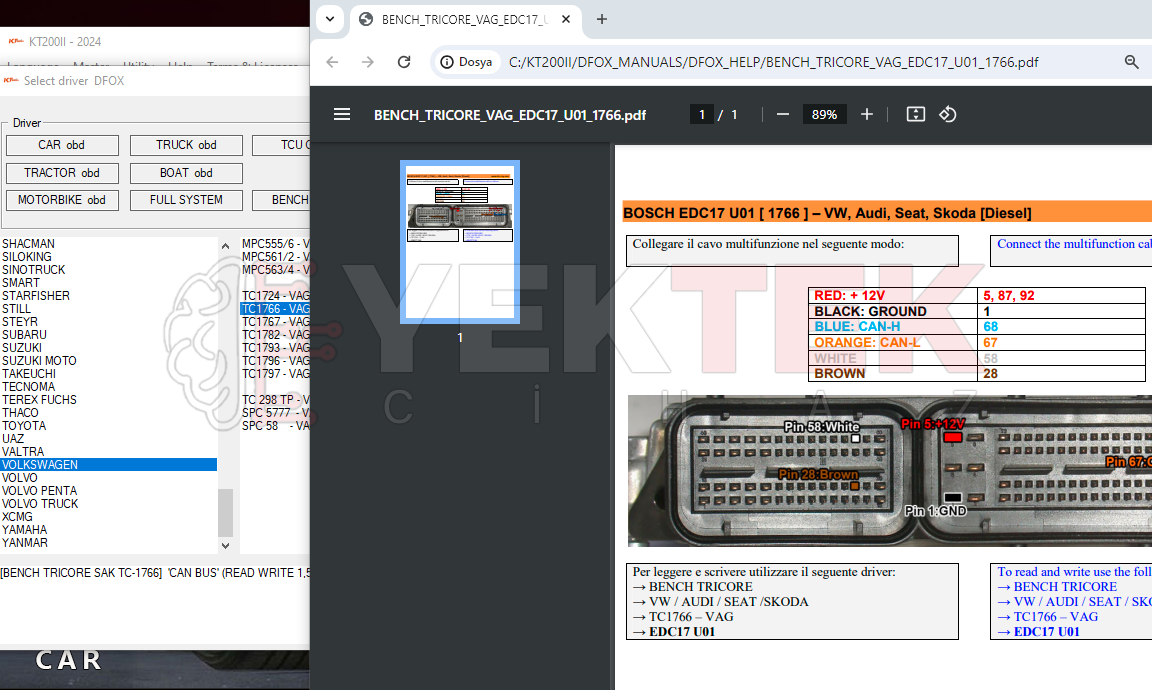
Task: Click the PDF page number field
Action: coord(702,114)
